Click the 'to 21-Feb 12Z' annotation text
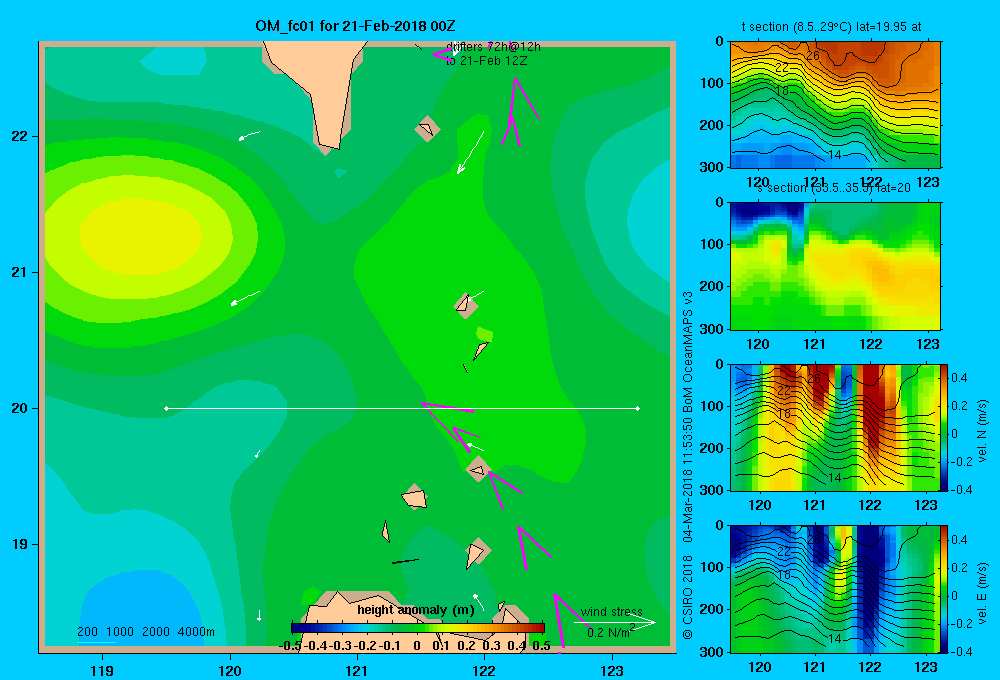Viewport: 1000px width, 680px height. click(487, 61)
